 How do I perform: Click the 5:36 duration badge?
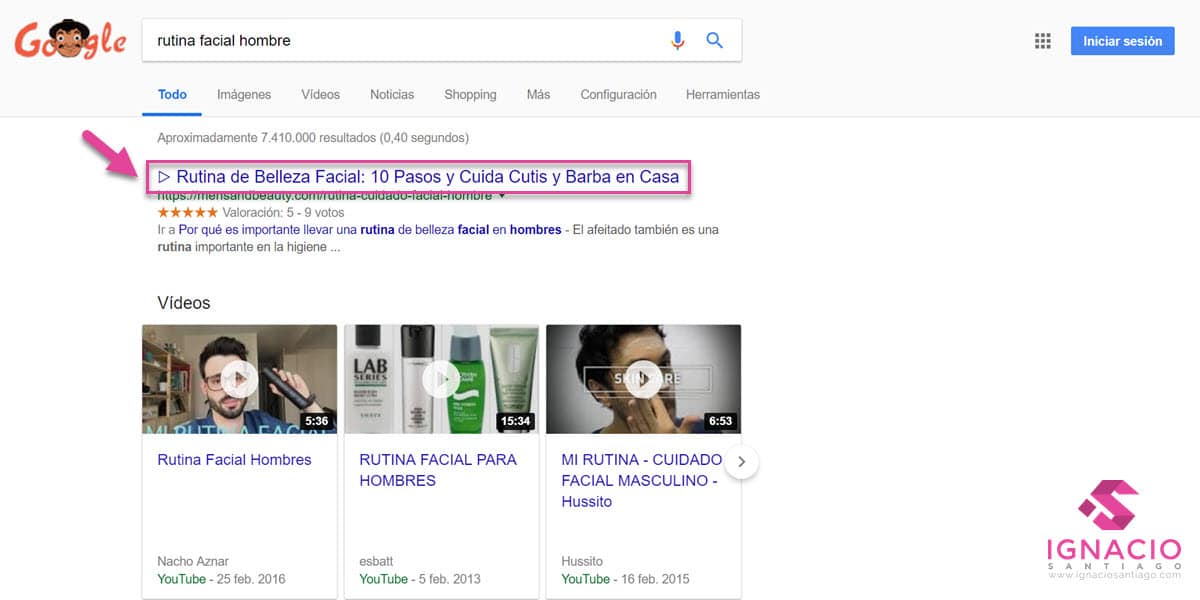[317, 421]
